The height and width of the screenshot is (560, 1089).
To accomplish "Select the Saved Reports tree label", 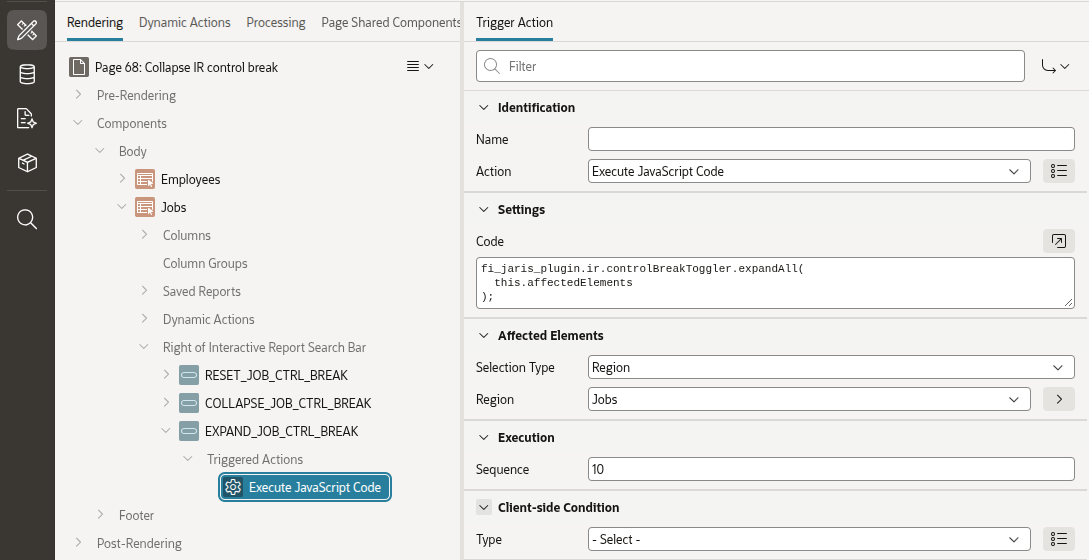I will pos(201,291).
